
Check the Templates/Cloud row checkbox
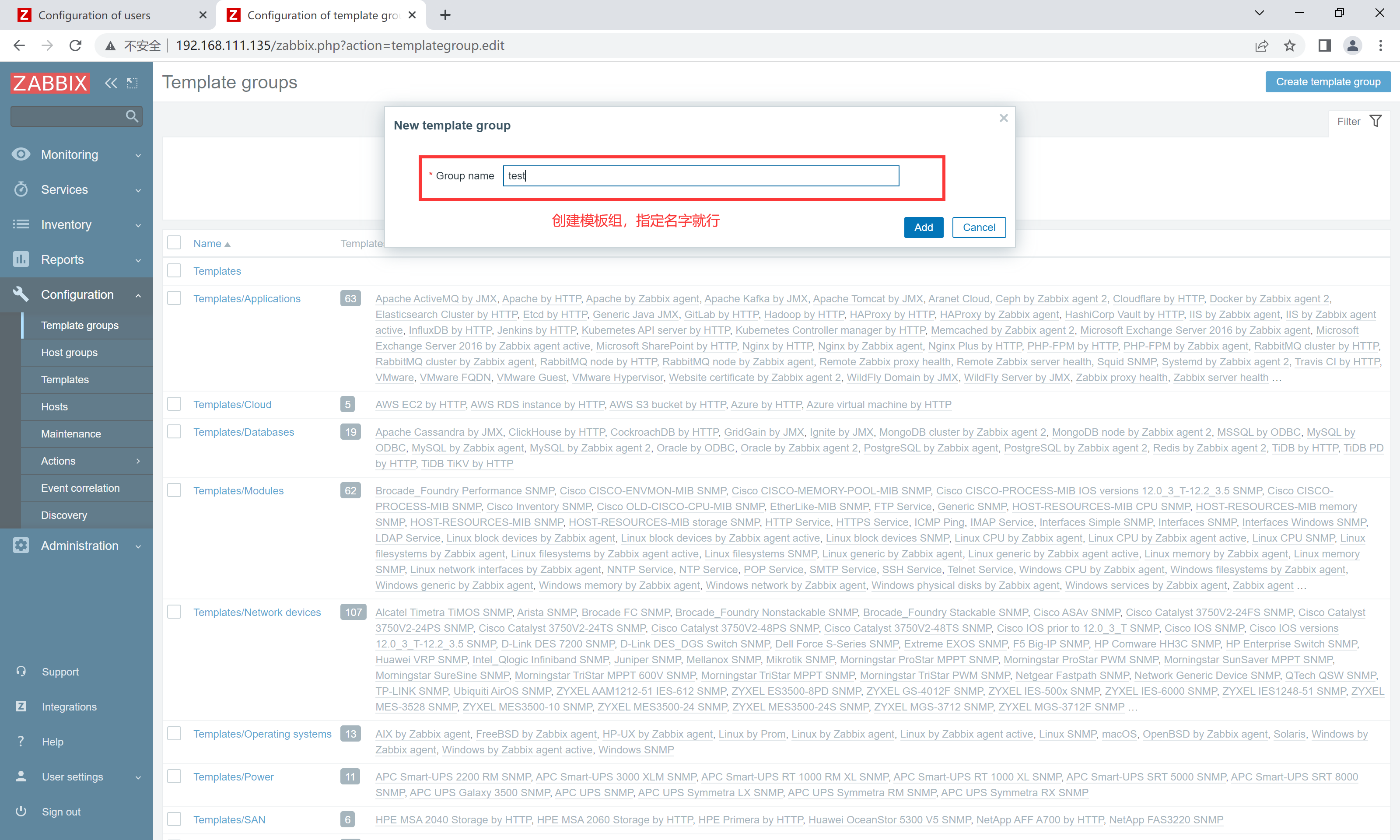tap(174, 404)
